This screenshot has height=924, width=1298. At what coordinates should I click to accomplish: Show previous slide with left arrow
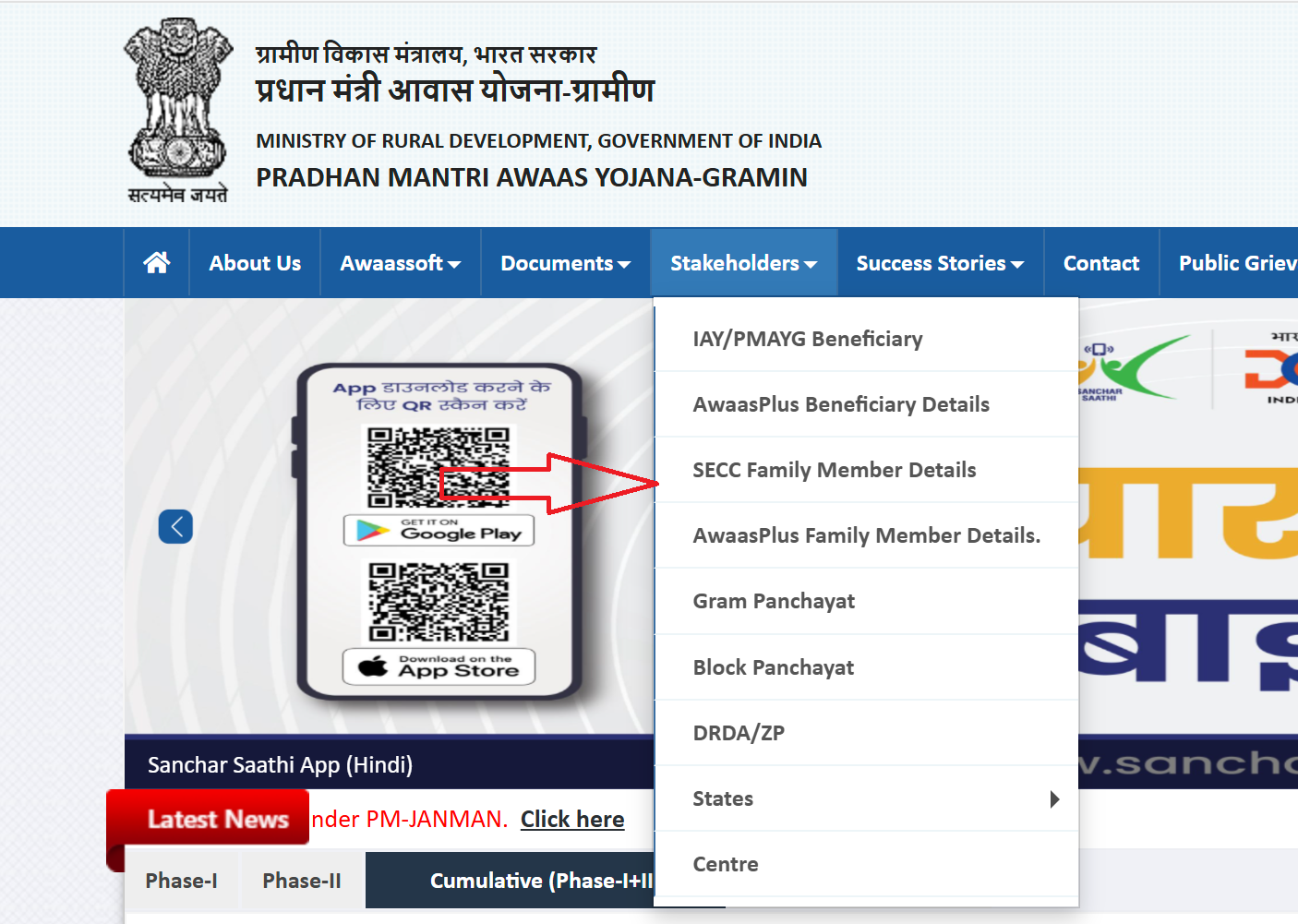pos(175,527)
